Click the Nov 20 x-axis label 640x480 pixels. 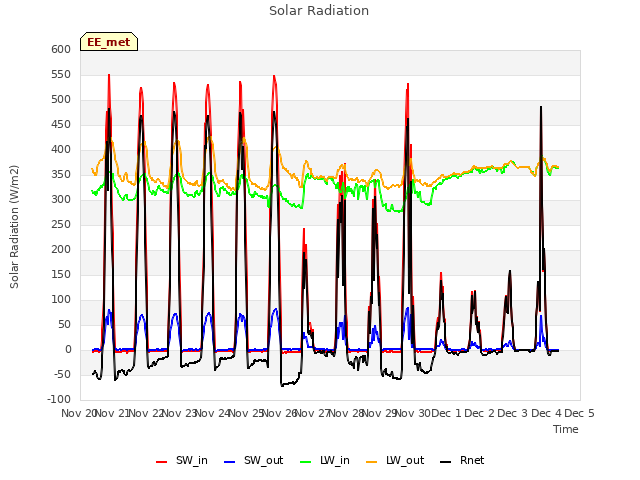pos(78,413)
